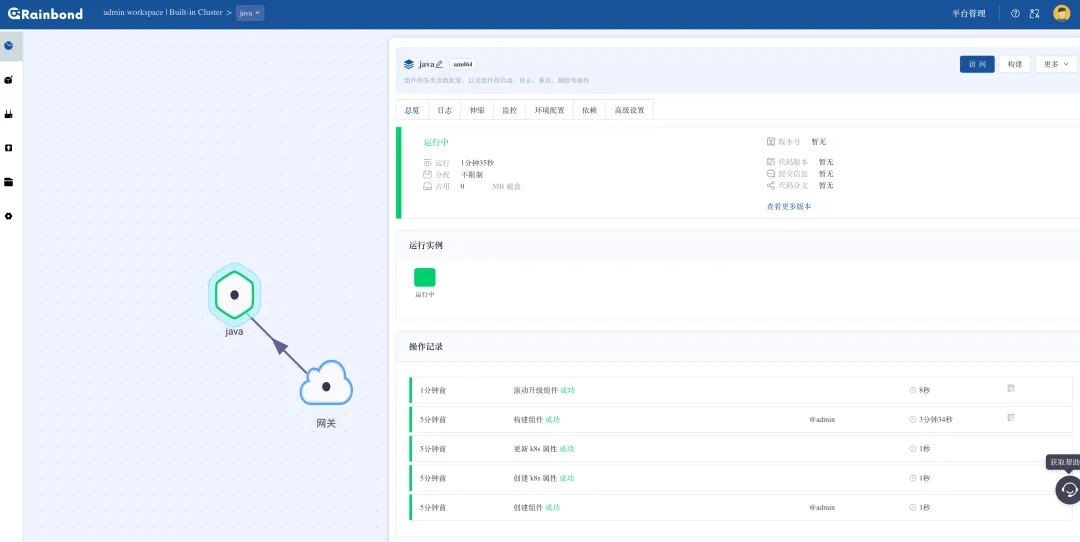This screenshot has height=542, width=1080.
Task: Switch to the 监控 tab
Action: pos(510,110)
